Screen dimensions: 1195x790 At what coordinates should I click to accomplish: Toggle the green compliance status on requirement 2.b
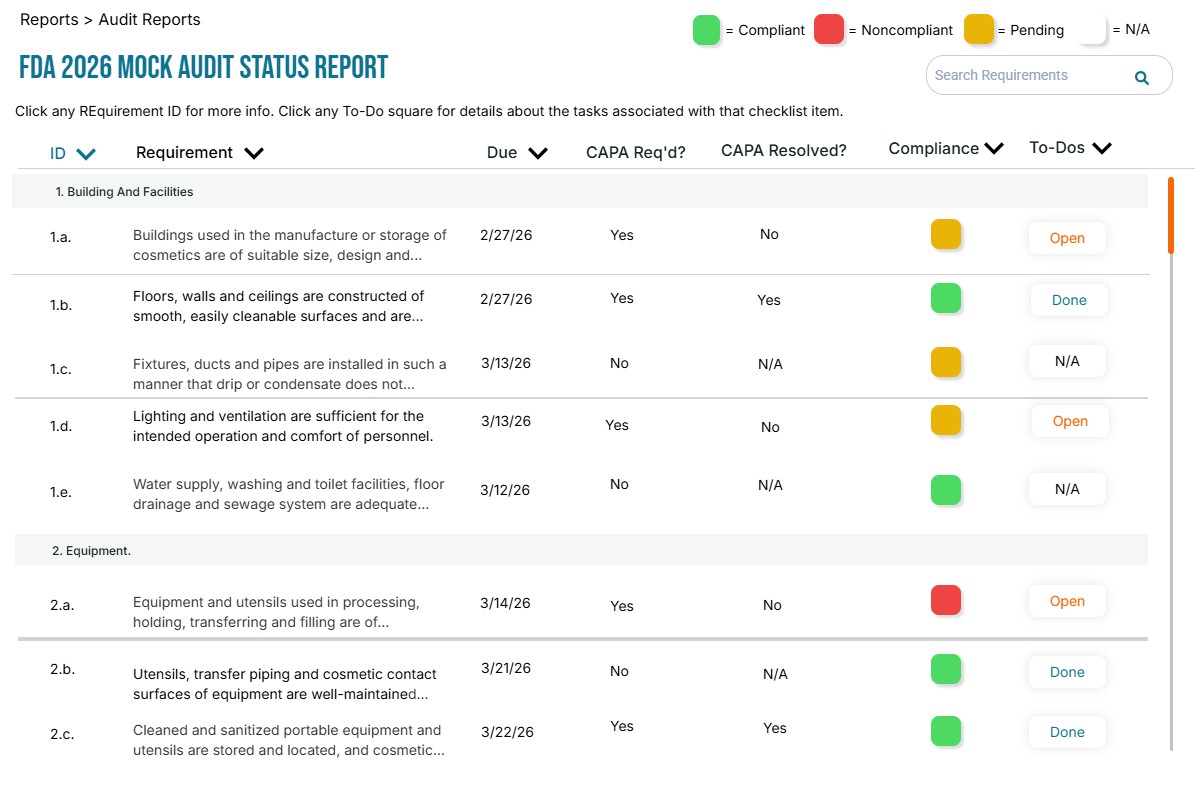[x=946, y=669]
